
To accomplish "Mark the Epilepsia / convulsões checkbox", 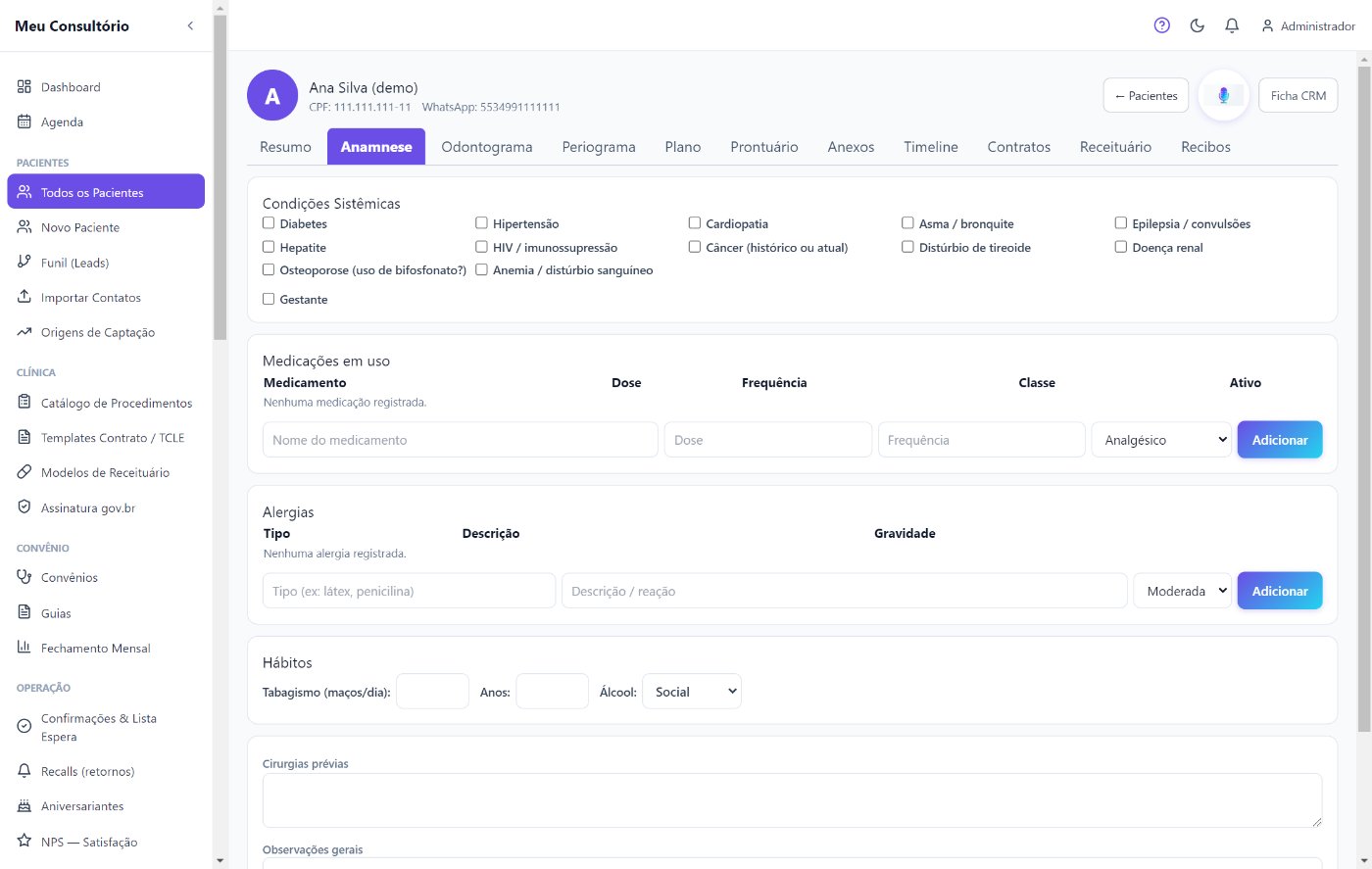I will 1121,223.
